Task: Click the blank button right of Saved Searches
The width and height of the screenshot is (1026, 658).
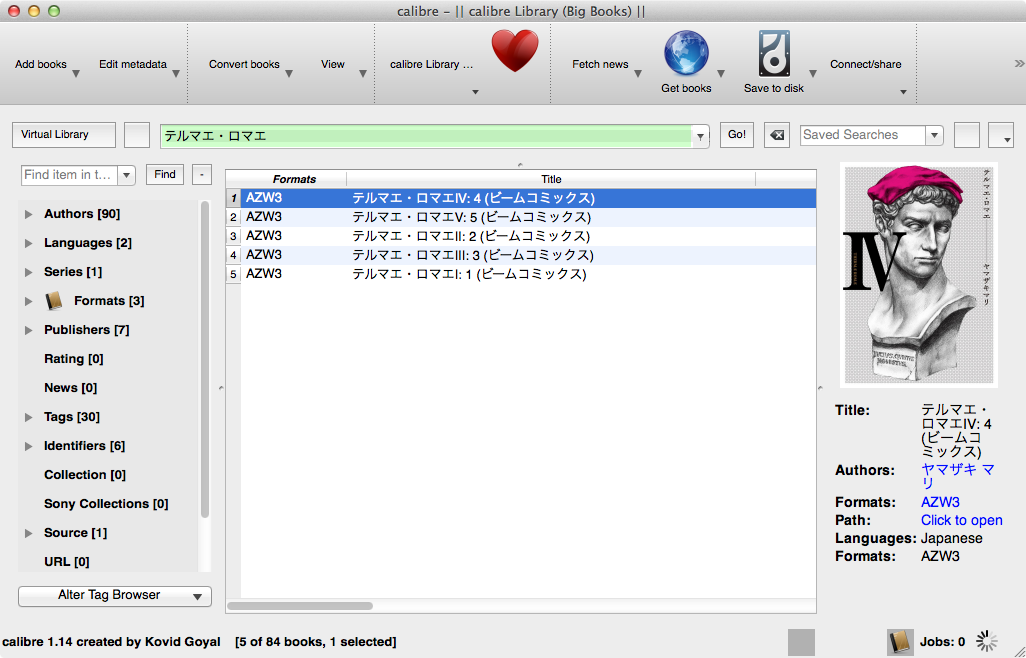Action: pyautogui.click(x=966, y=135)
